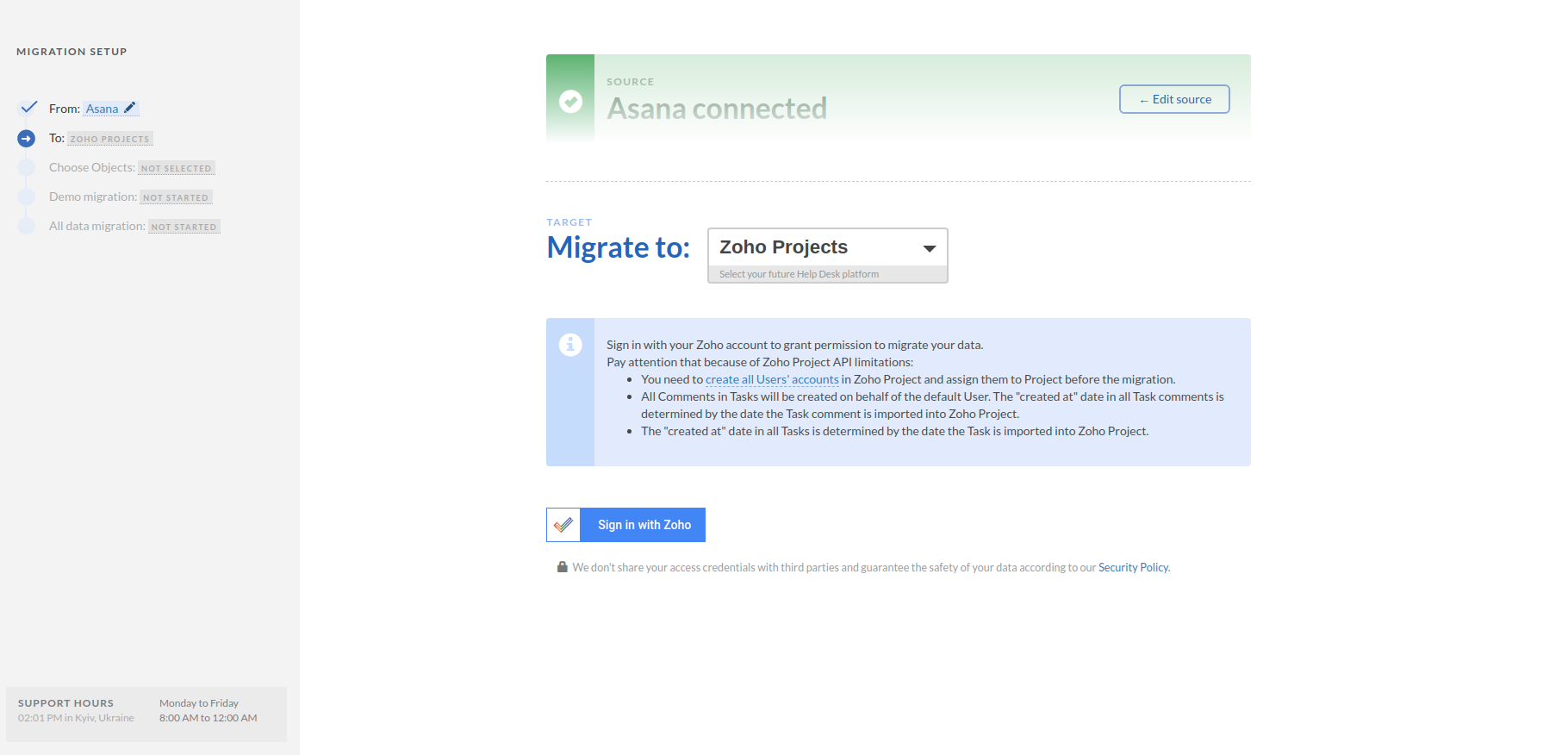
Task: Open the Zoho Projects target dropdown
Action: [814, 248]
